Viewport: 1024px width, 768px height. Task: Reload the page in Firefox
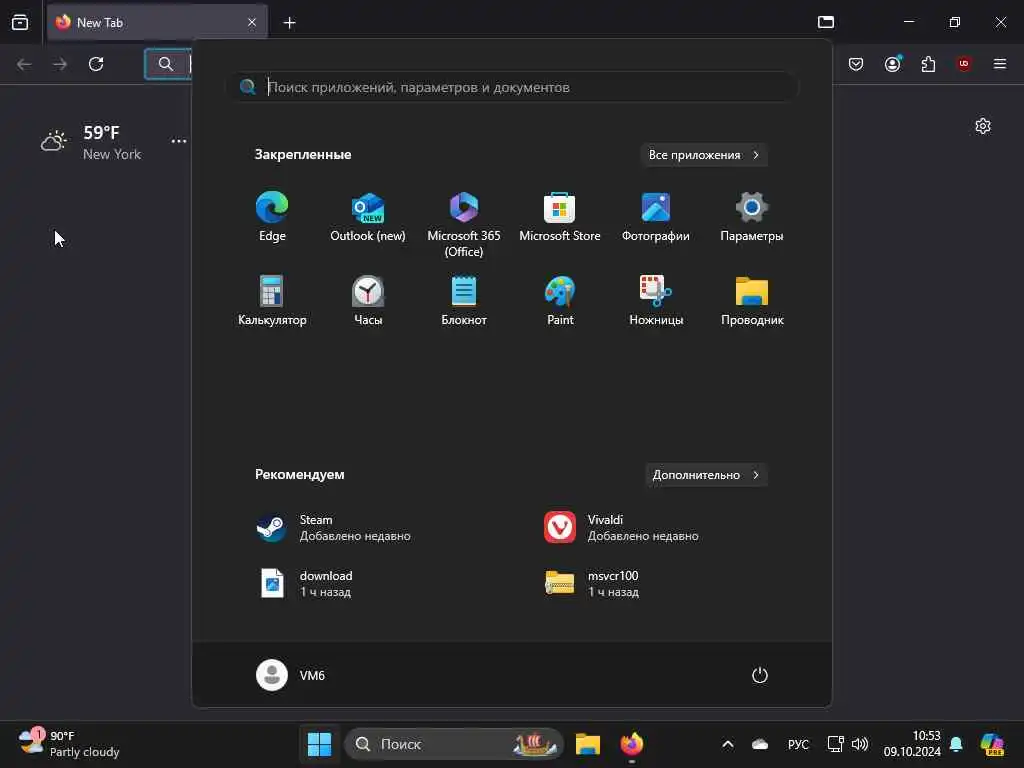(x=96, y=64)
